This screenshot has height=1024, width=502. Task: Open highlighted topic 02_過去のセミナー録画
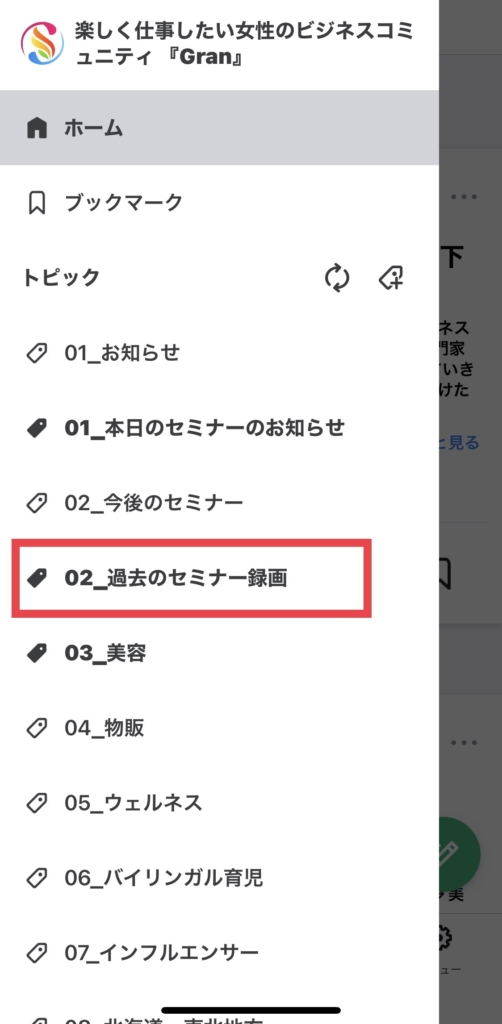click(192, 578)
